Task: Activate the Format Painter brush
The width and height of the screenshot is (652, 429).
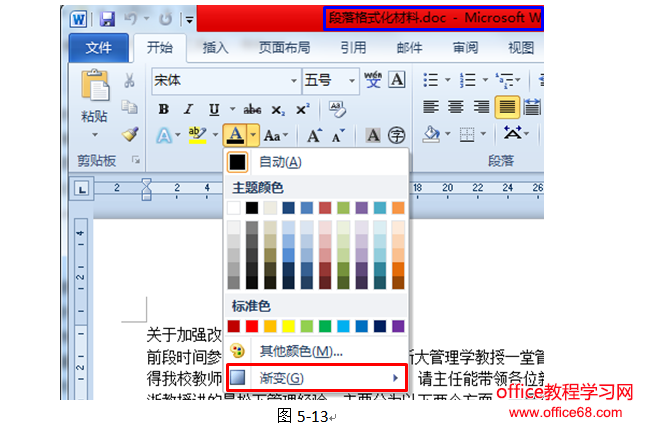Action: pyautogui.click(x=130, y=134)
